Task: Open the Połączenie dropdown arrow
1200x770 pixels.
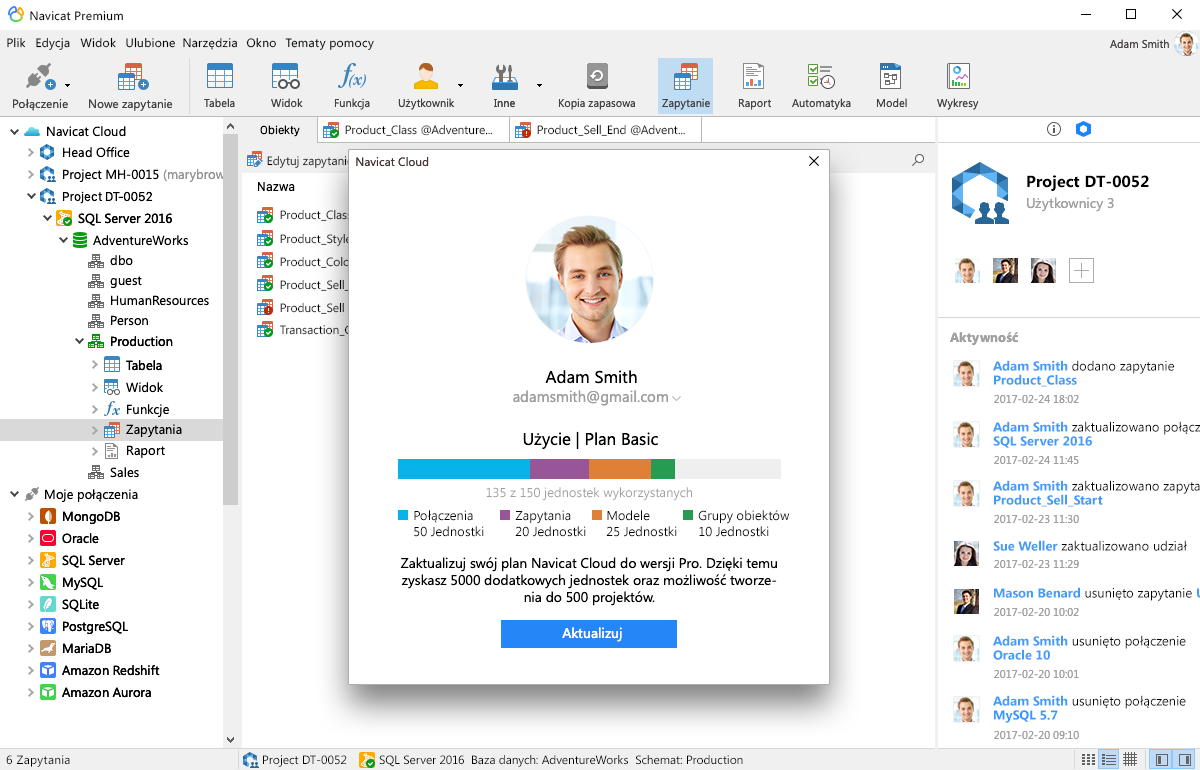Action: pyautogui.click(x=67, y=85)
